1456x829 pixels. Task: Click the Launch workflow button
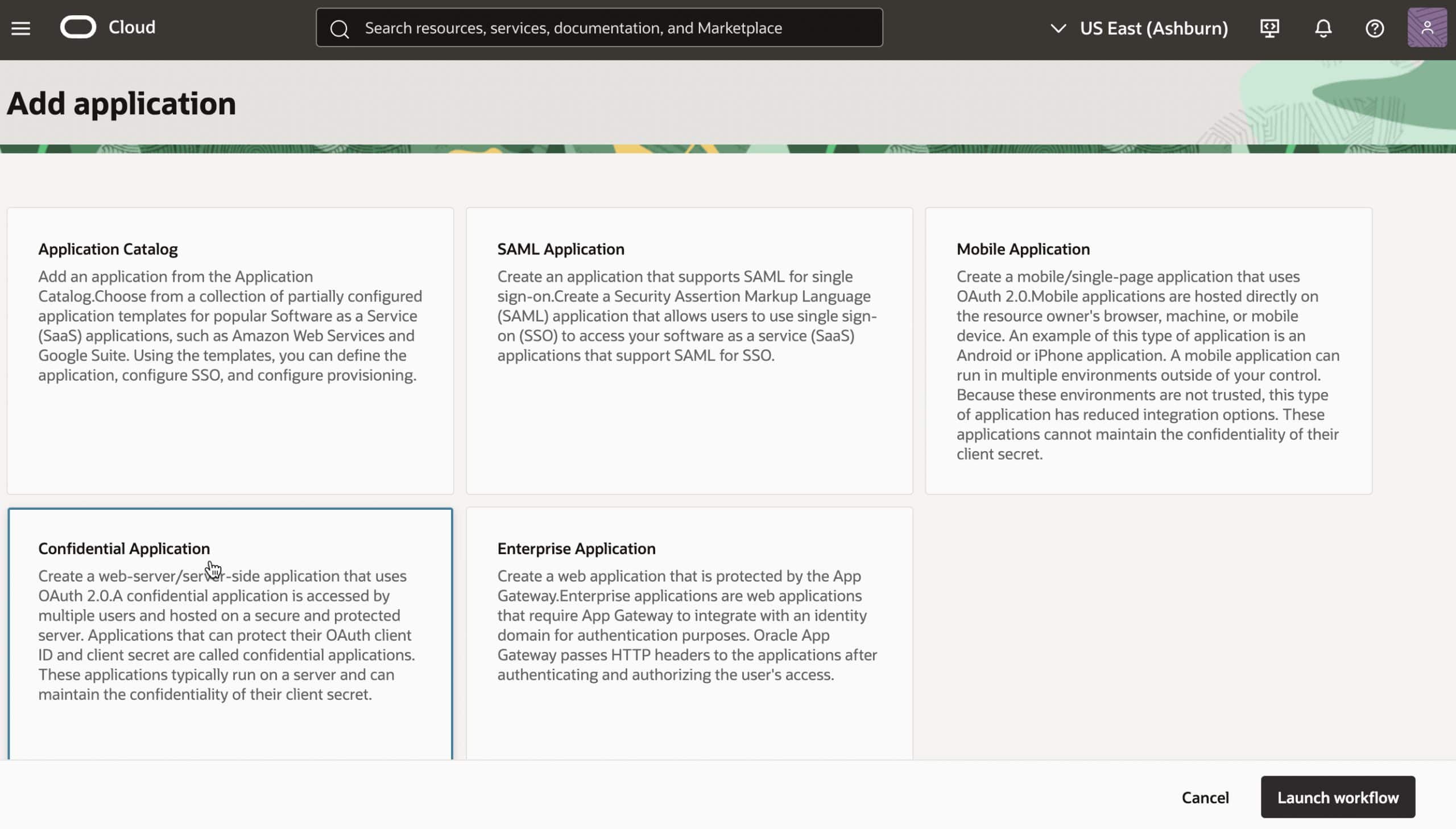(1338, 797)
